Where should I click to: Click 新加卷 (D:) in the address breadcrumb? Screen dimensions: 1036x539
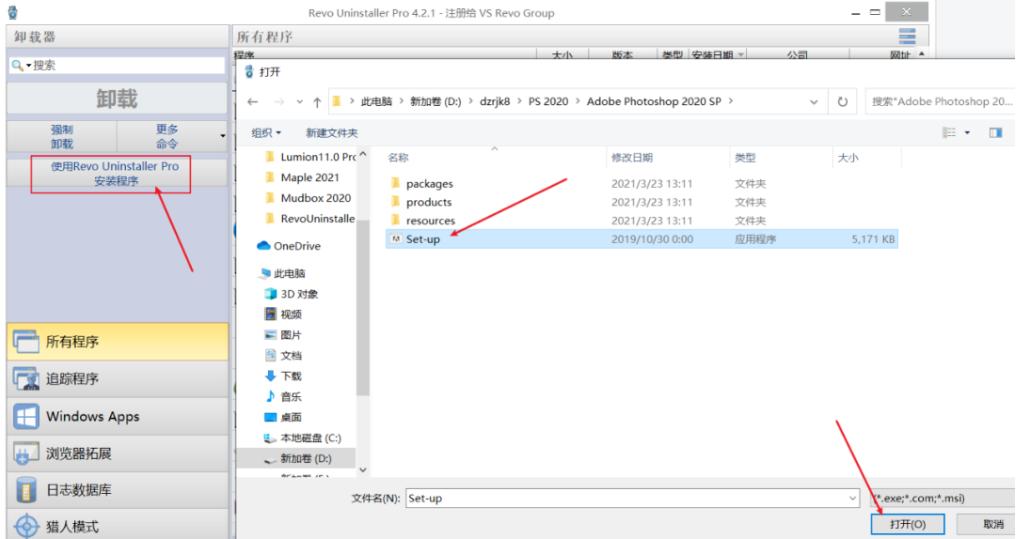435,101
